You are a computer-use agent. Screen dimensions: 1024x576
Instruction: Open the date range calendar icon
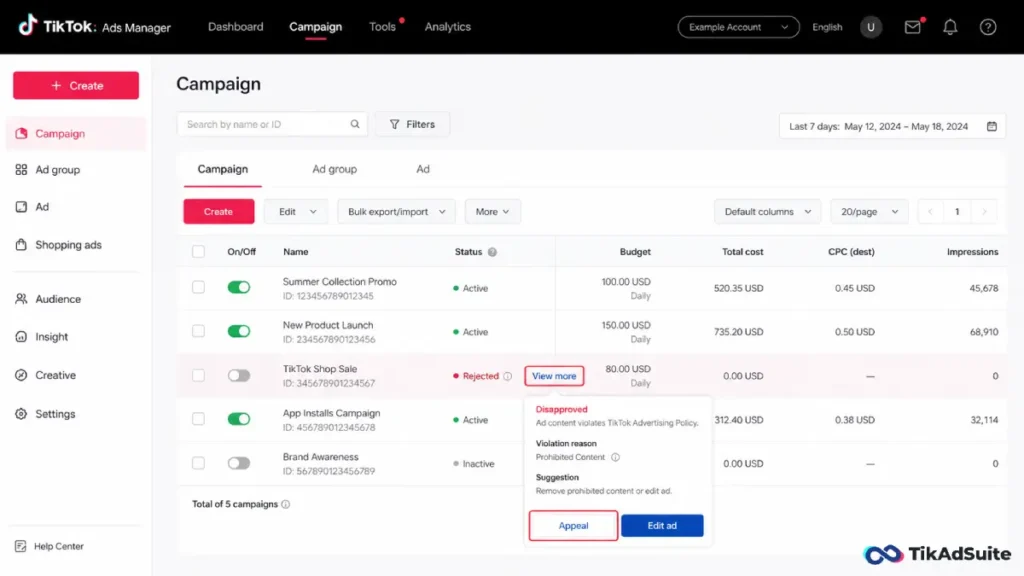pos(991,126)
